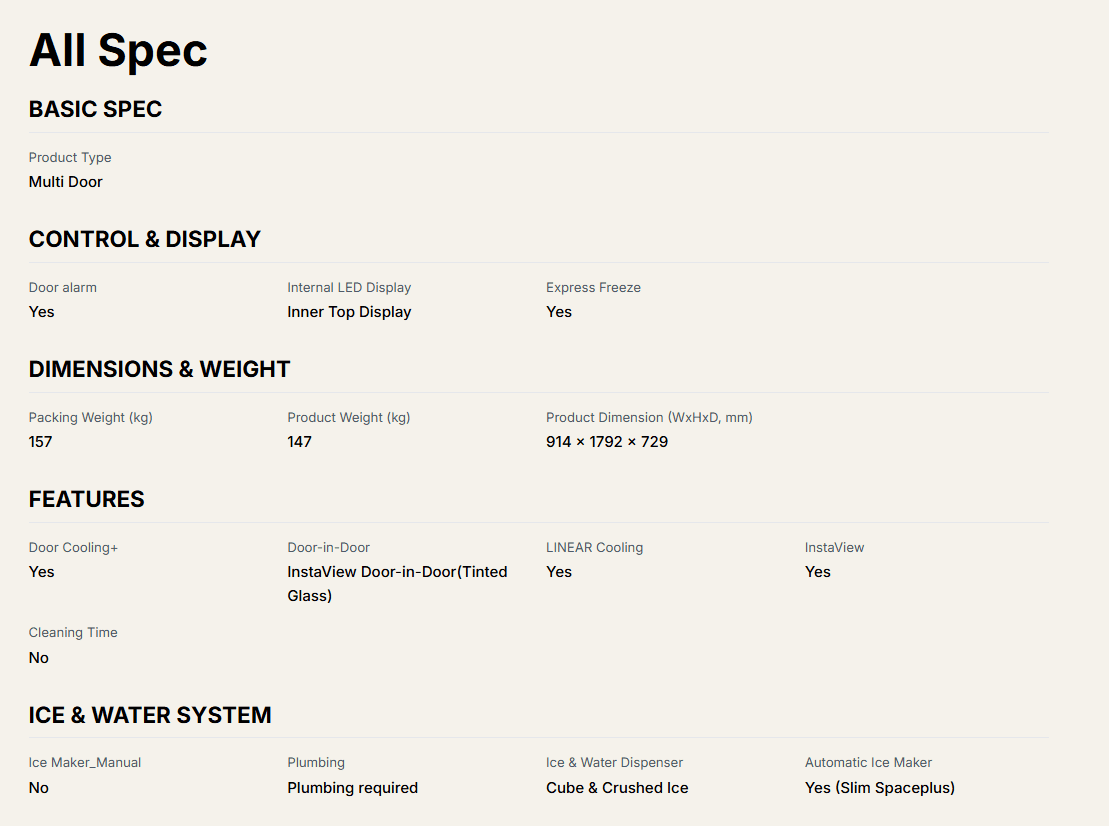The width and height of the screenshot is (1109, 826).
Task: Click the CONTROL & DISPLAY section heading
Action: (x=144, y=239)
